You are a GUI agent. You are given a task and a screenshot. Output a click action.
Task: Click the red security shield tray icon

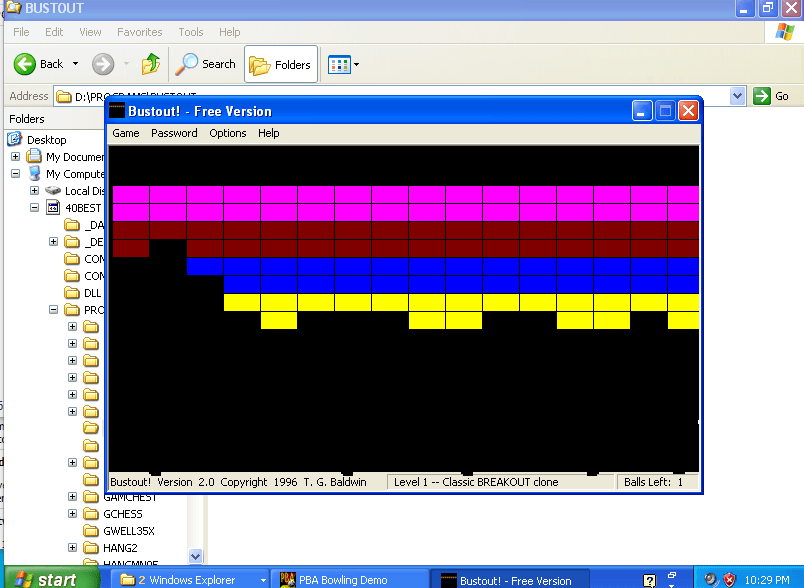[730, 579]
